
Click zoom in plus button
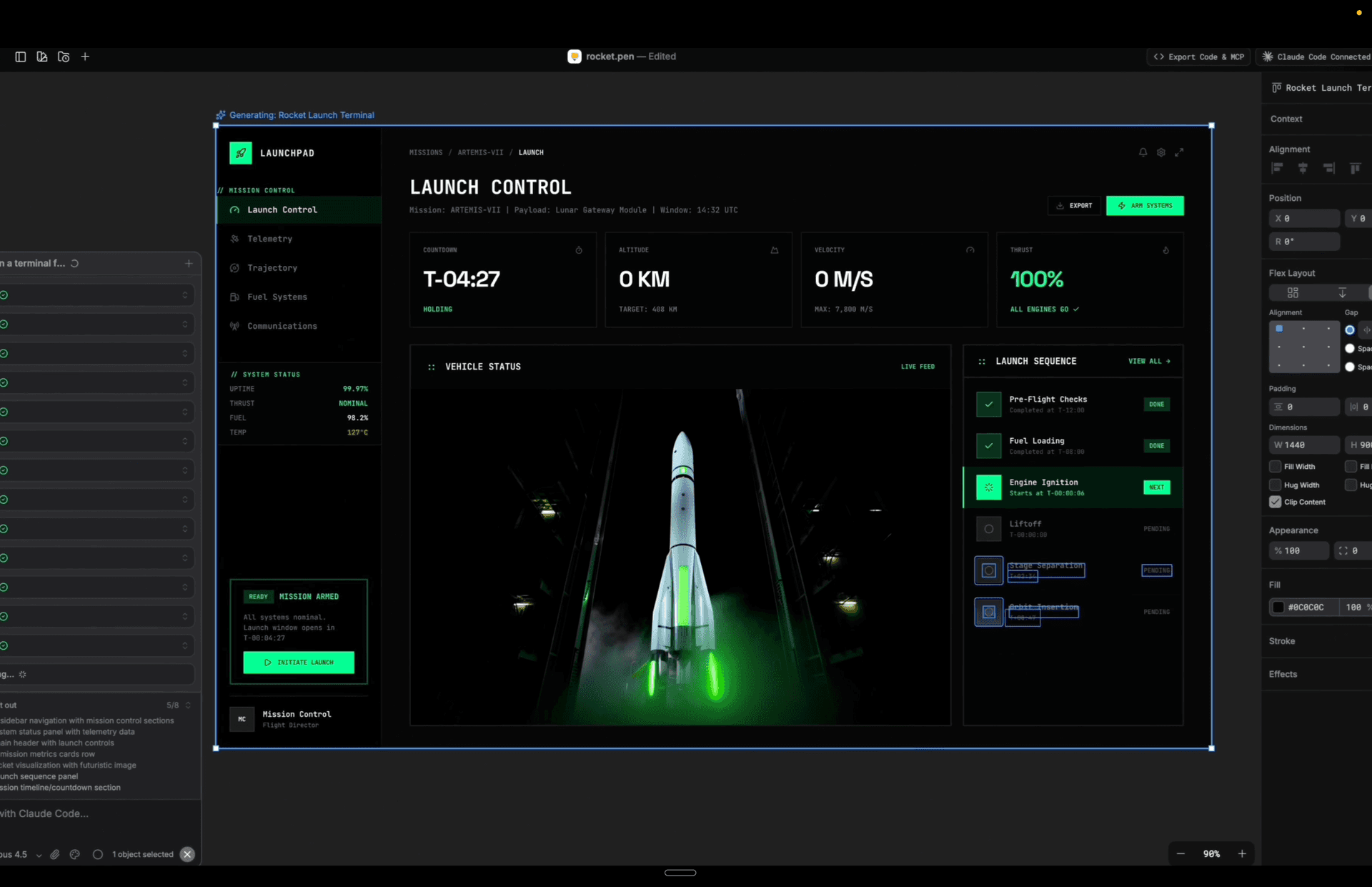point(1242,853)
